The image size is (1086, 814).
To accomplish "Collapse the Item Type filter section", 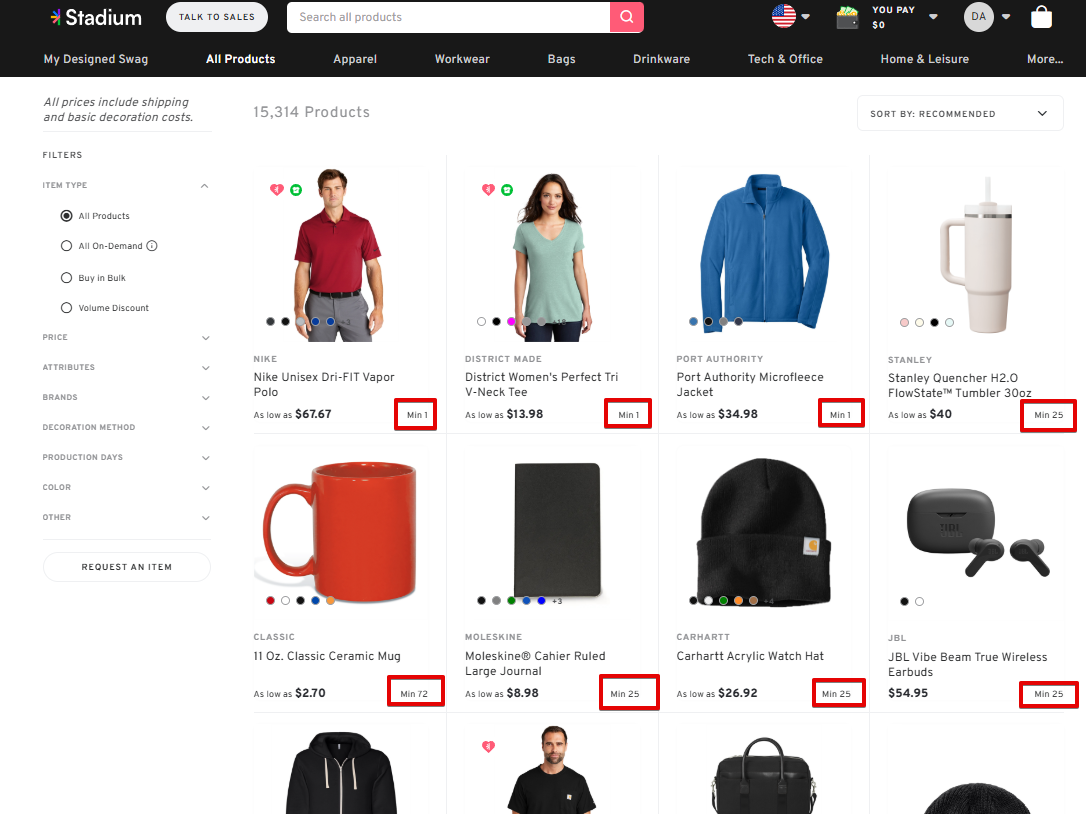I will [x=204, y=186].
